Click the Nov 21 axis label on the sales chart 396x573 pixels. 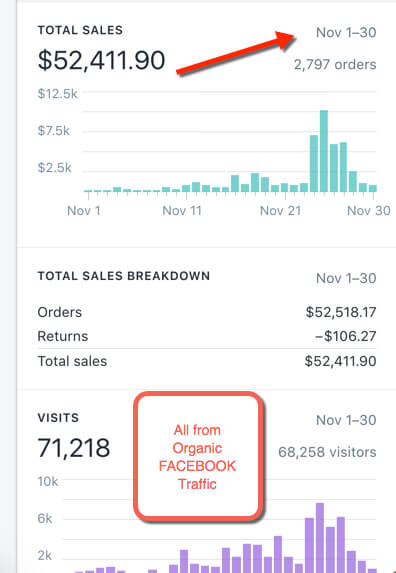pos(280,211)
